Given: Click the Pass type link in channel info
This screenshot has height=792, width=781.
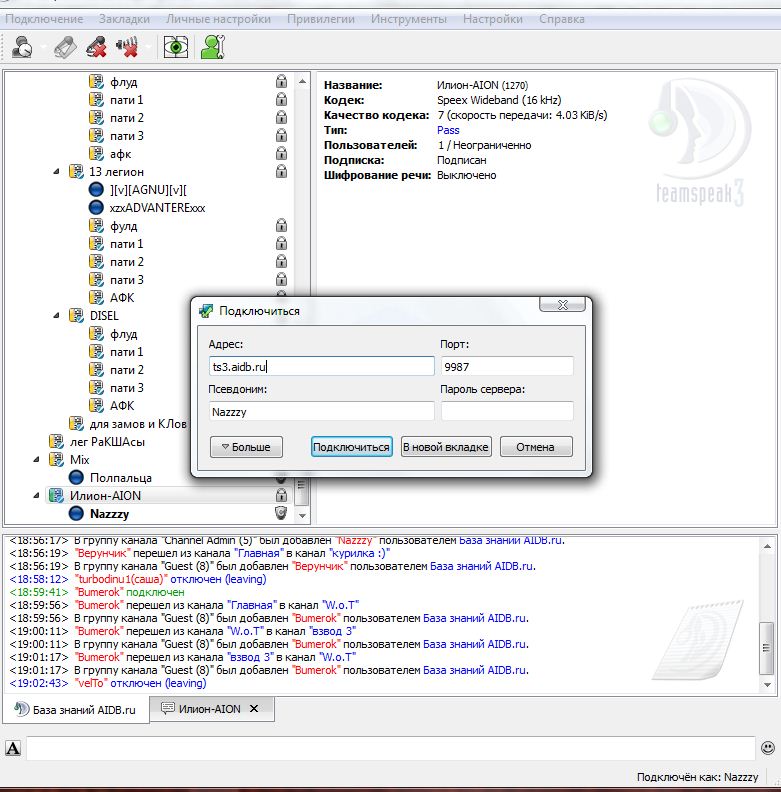Looking at the screenshot, I should pyautogui.click(x=448, y=130).
